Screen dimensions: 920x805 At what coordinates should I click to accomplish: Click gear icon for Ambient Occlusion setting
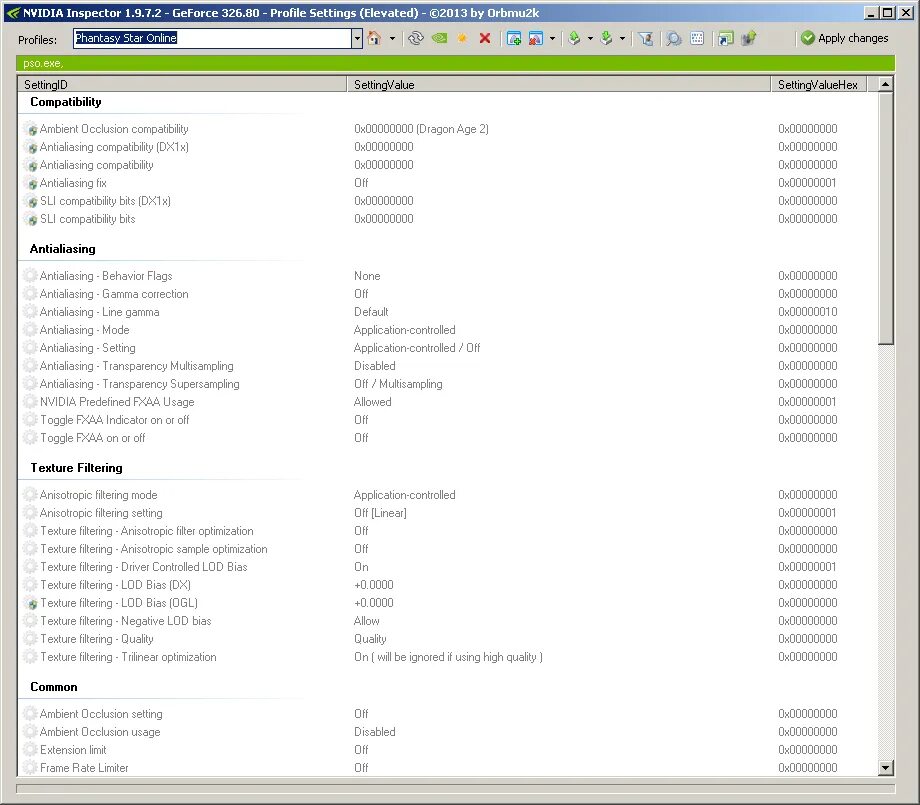click(30, 713)
